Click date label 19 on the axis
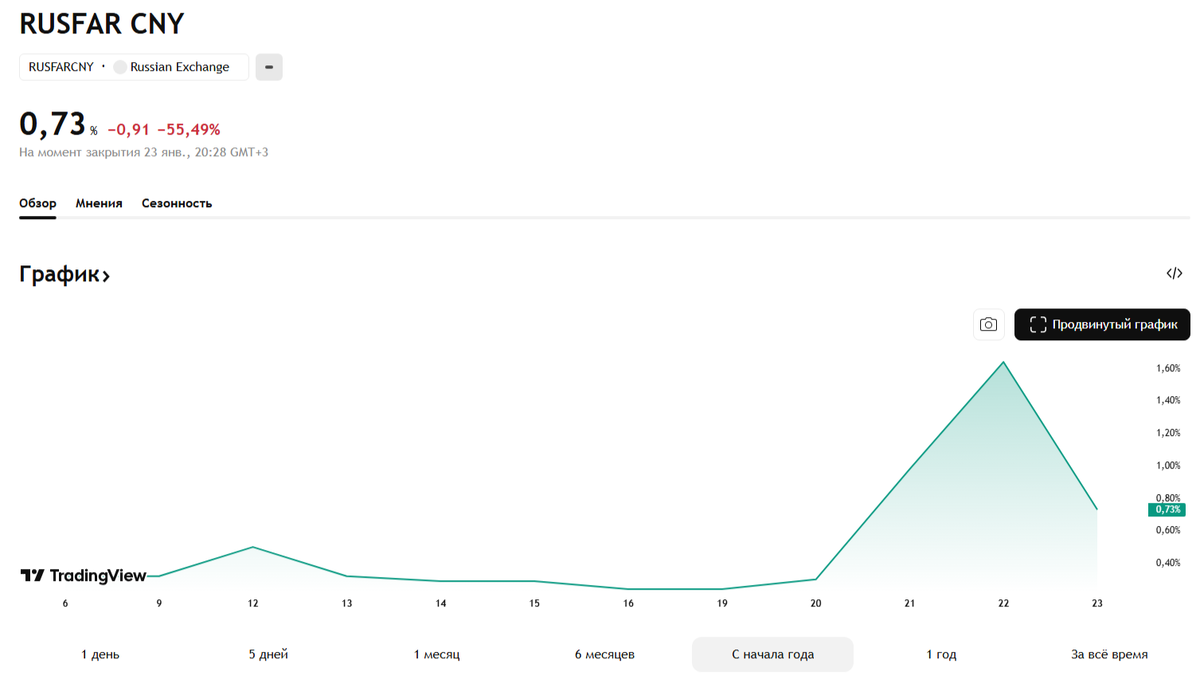Screen dimensions: 1200x687 point(722,603)
